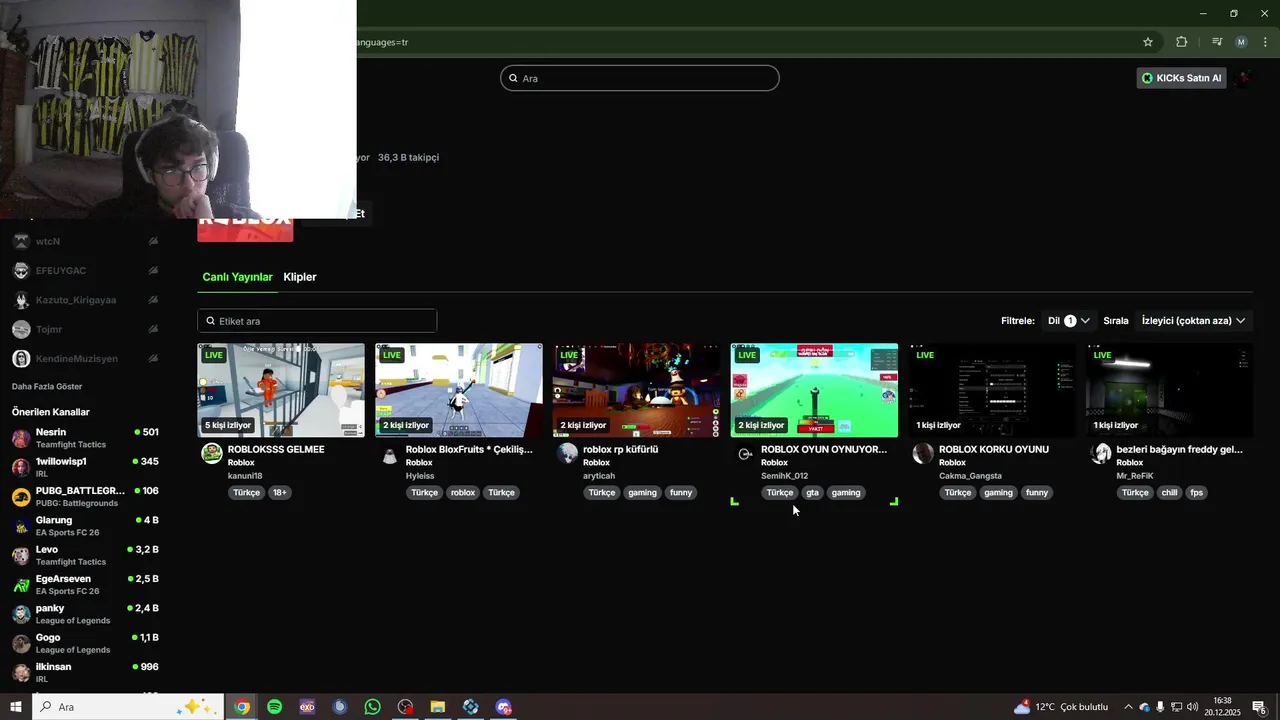Open the weather widget 12°C Çok bulutlu

coord(1061,707)
